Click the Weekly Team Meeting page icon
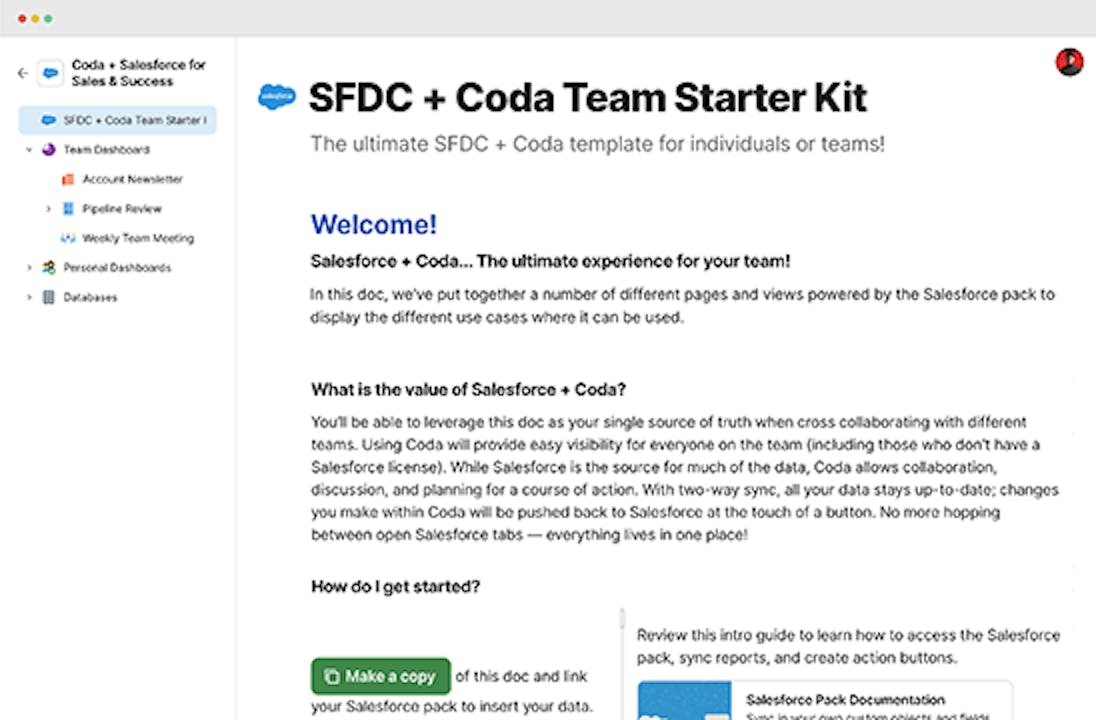 [68, 239]
